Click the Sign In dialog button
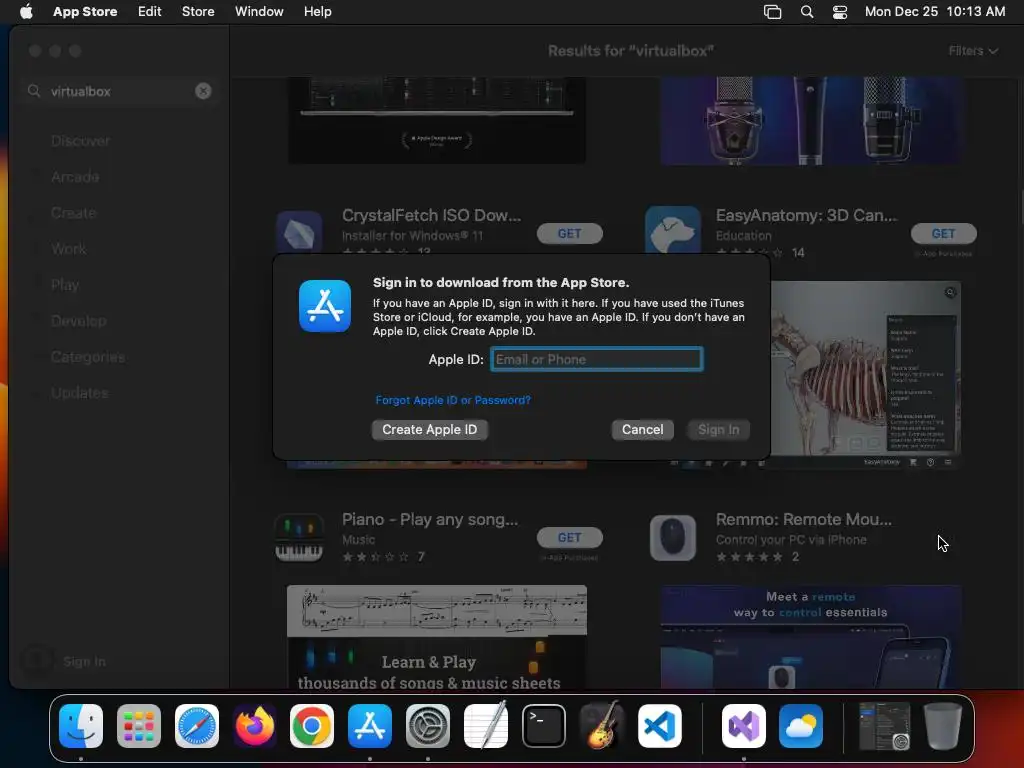 pyautogui.click(x=718, y=430)
